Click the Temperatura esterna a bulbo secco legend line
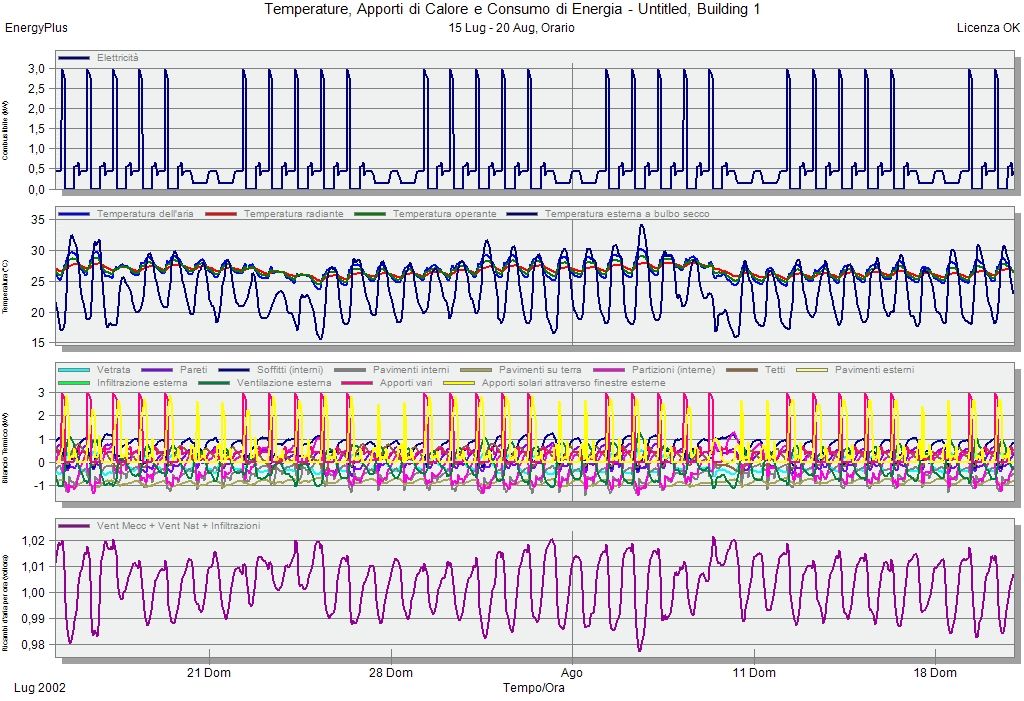The width and height of the screenshot is (1024, 701). coord(522,214)
